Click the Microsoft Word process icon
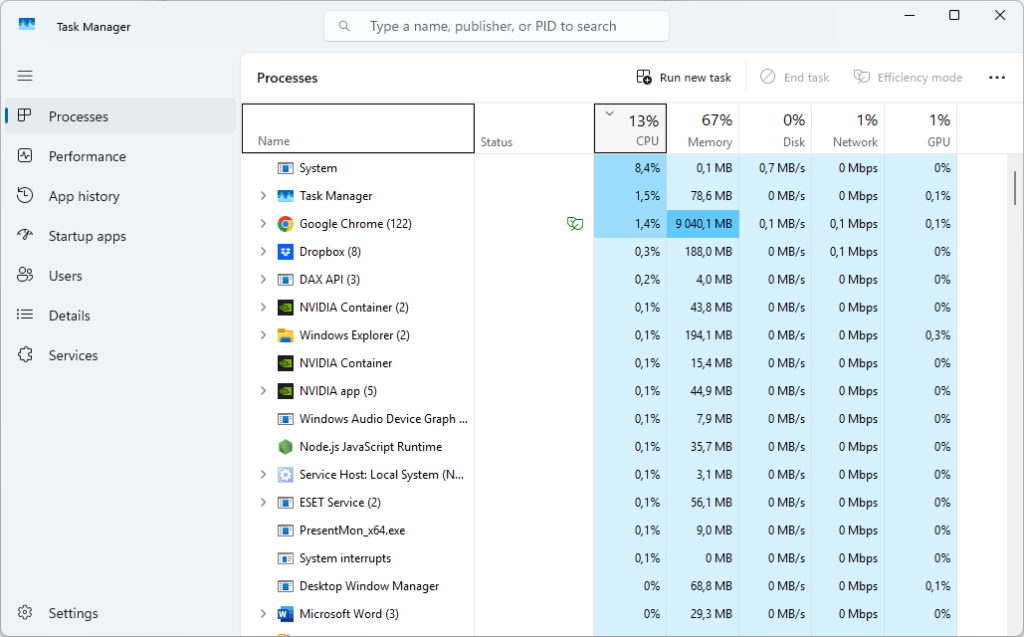This screenshot has height=637, width=1024. click(285, 614)
